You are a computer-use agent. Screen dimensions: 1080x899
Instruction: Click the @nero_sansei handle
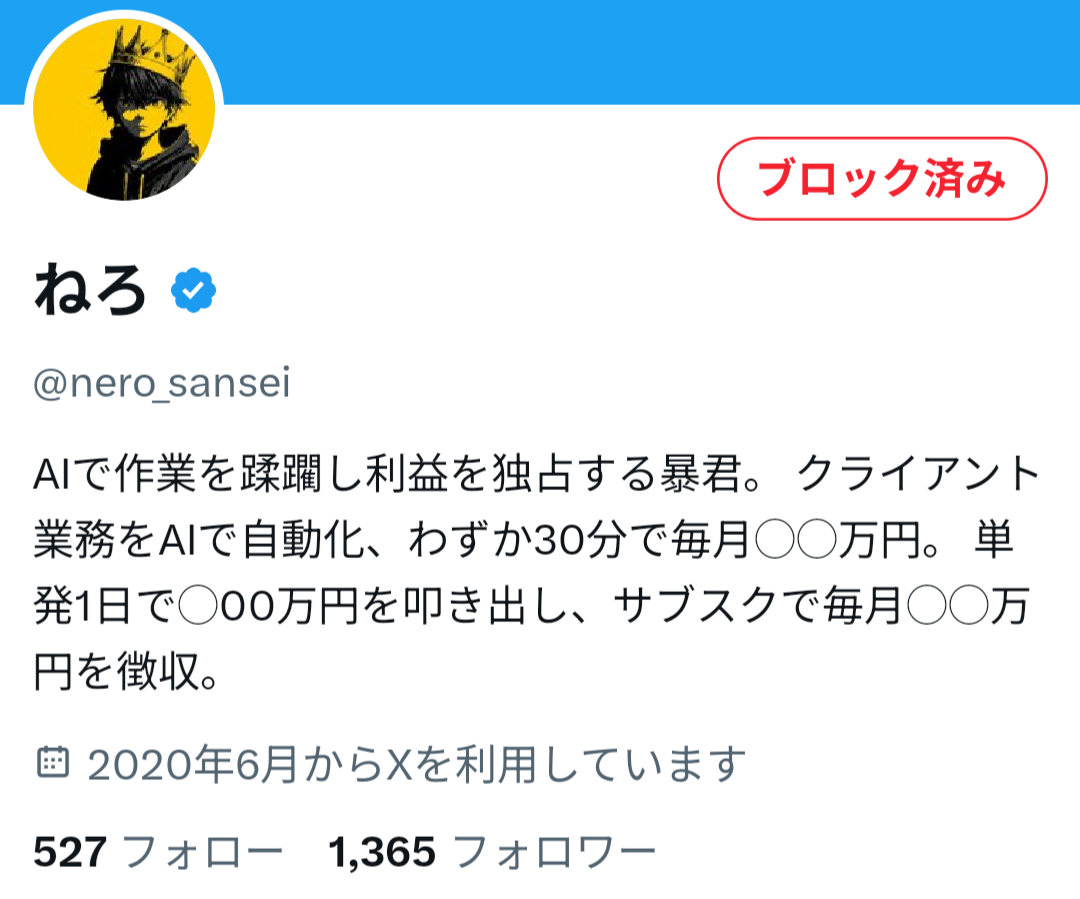162,383
